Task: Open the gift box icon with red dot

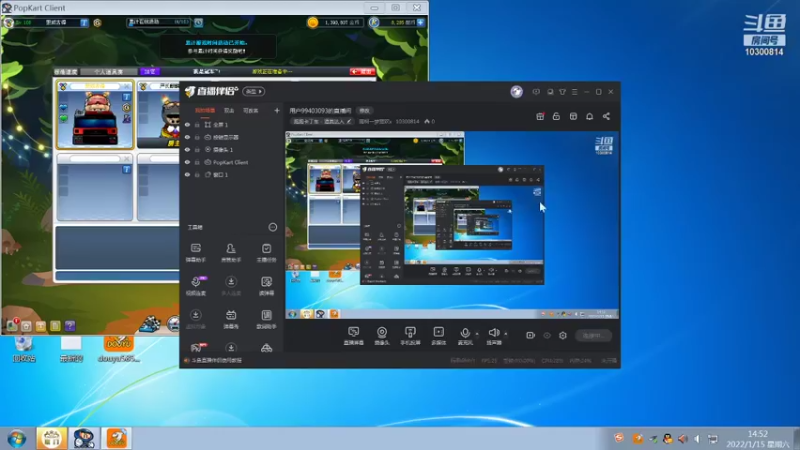Action: pos(540,116)
